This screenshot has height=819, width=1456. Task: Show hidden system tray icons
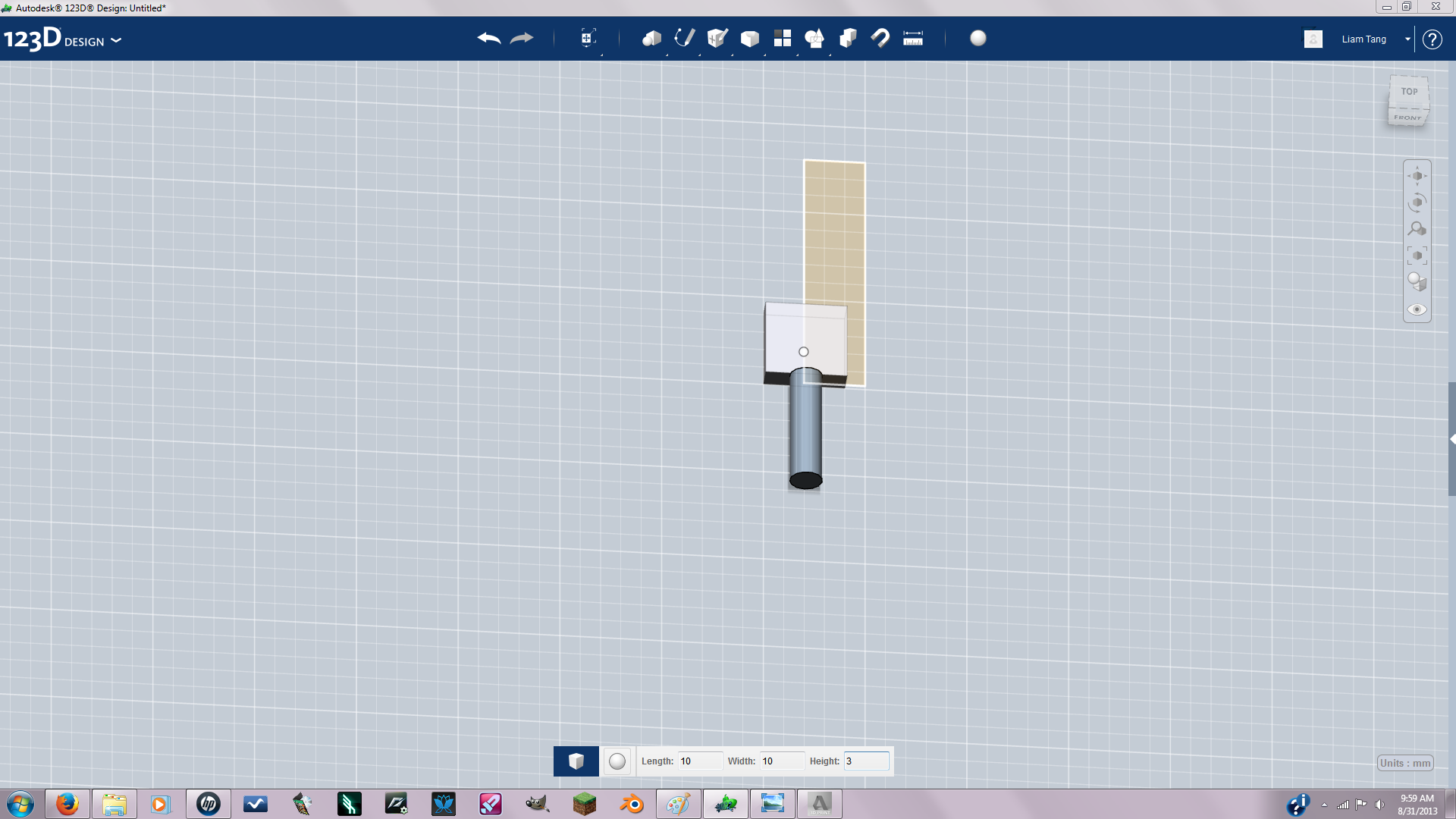click(1324, 805)
